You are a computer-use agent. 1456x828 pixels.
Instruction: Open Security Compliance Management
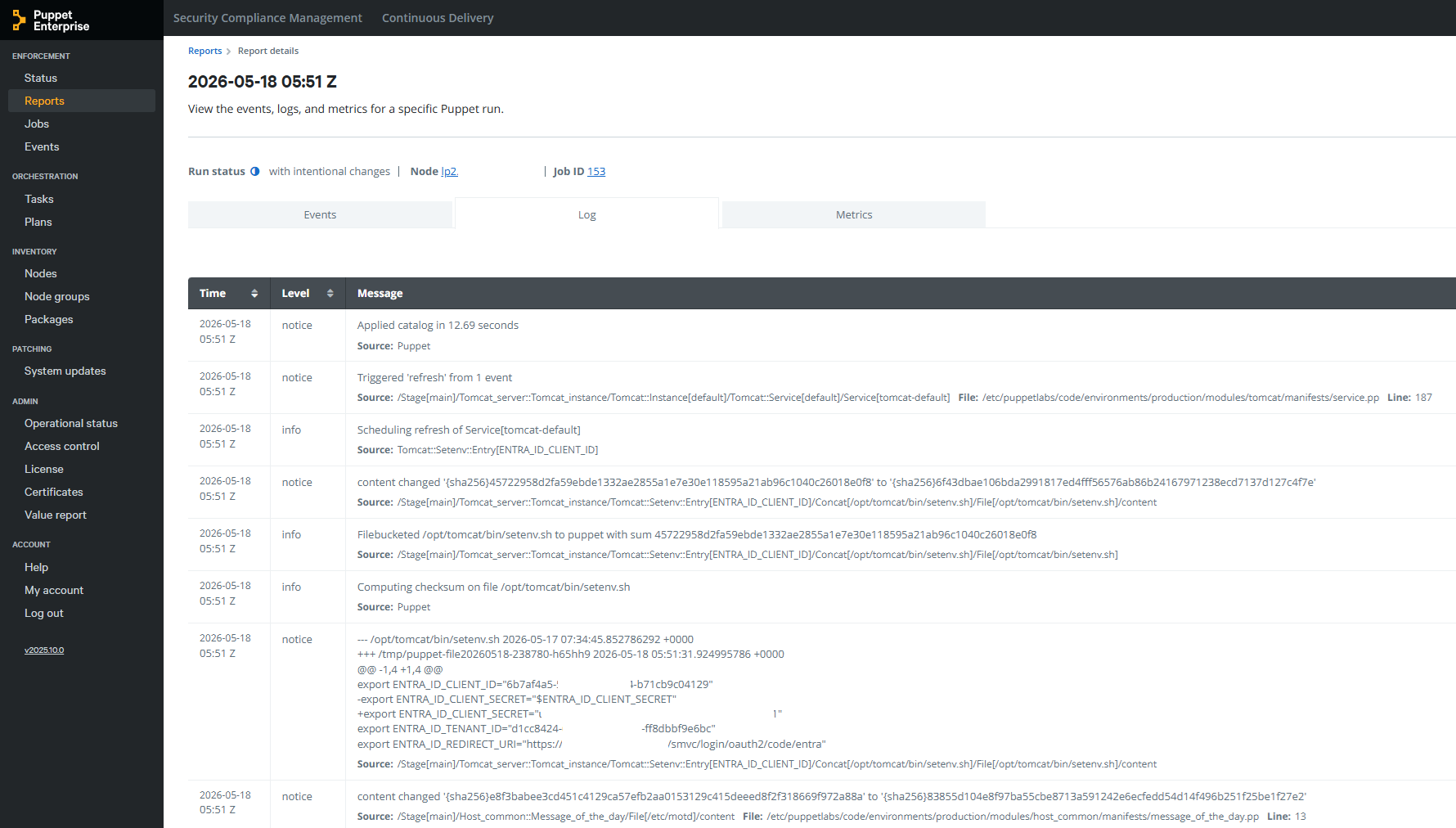click(267, 18)
